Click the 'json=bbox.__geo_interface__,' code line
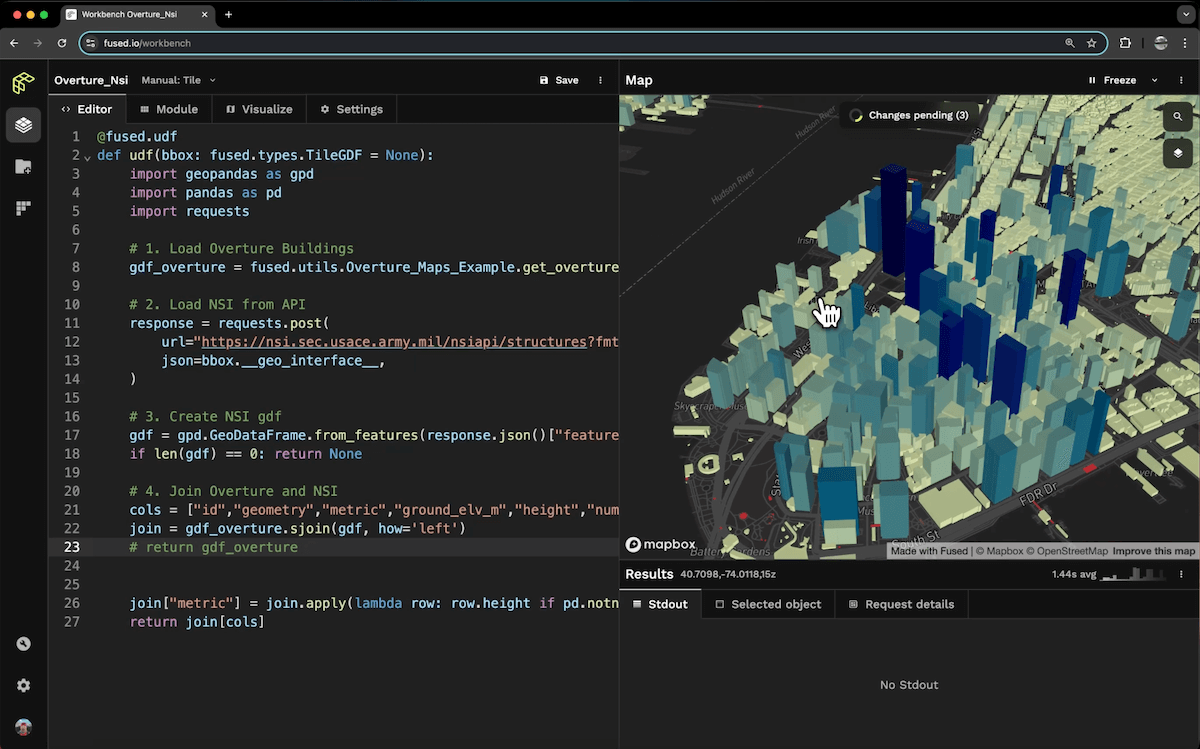This screenshot has width=1200, height=749. coord(273,361)
